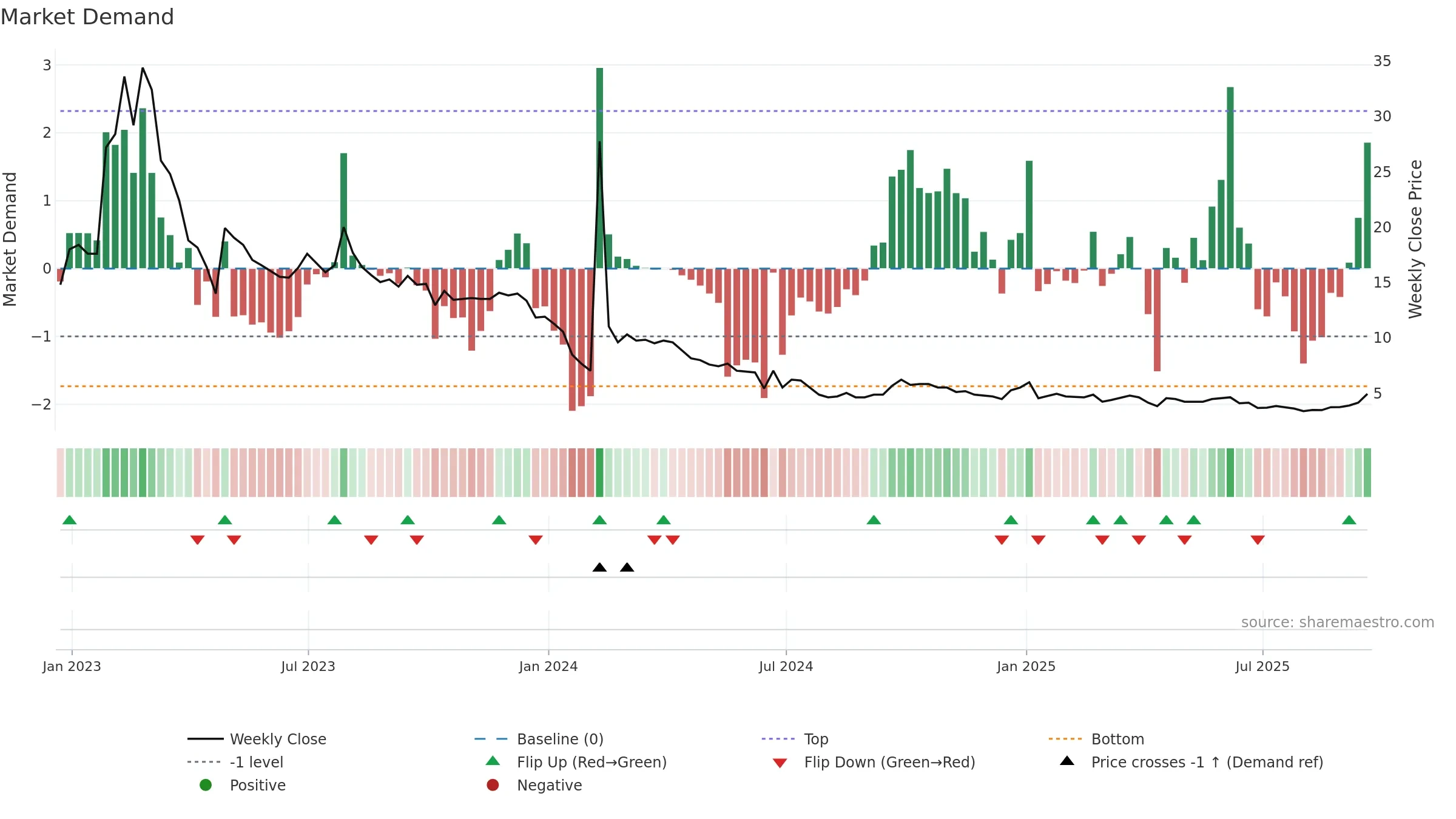Click the 3 tick on the left axis

click(x=47, y=65)
